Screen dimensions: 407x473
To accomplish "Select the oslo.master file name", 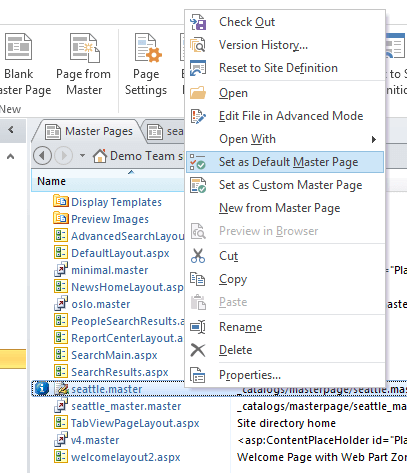I will point(101,304).
